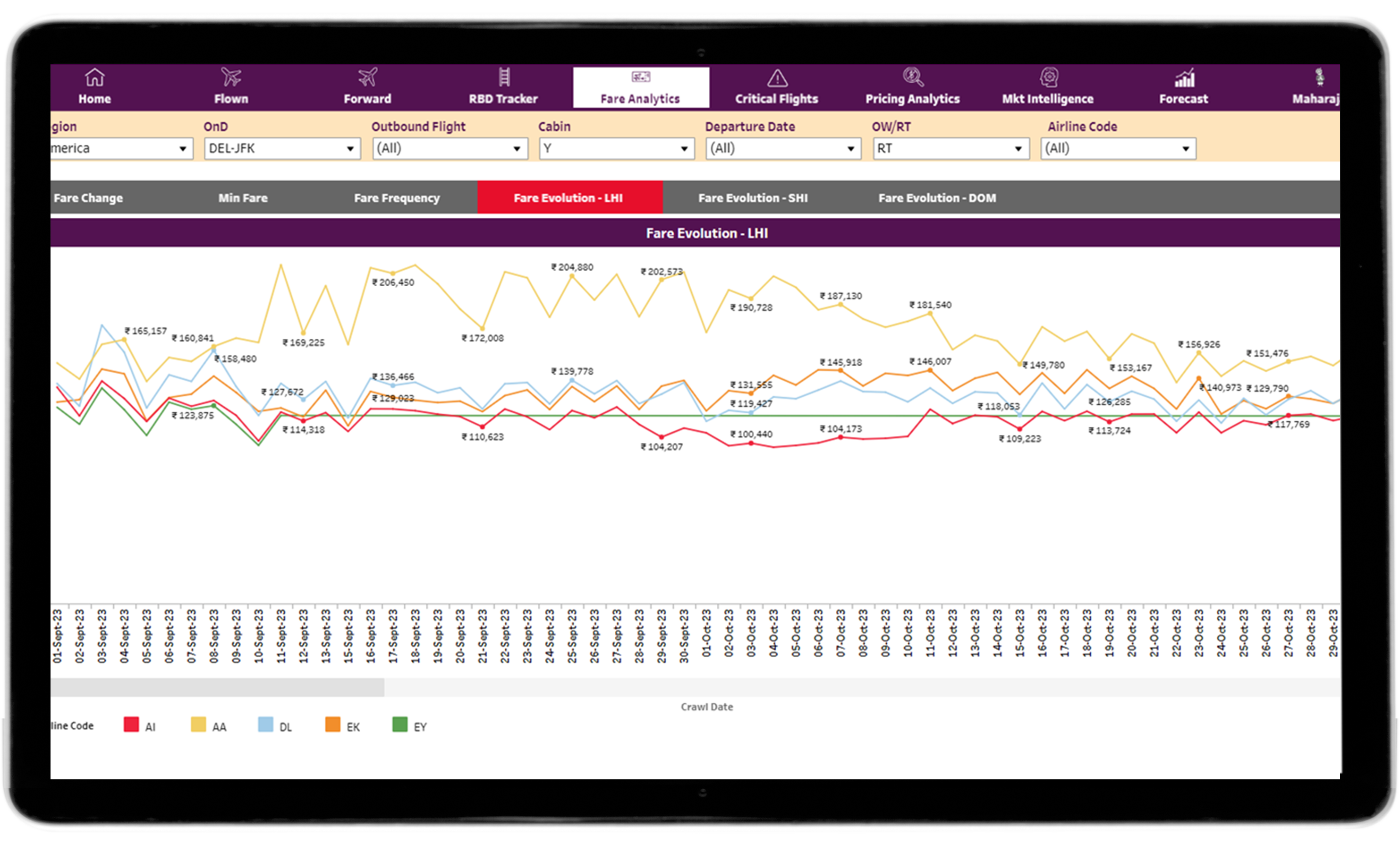Viewport: 1400px width, 845px height.
Task: Click the ₹ 139,778 data label
Action: [x=572, y=372]
